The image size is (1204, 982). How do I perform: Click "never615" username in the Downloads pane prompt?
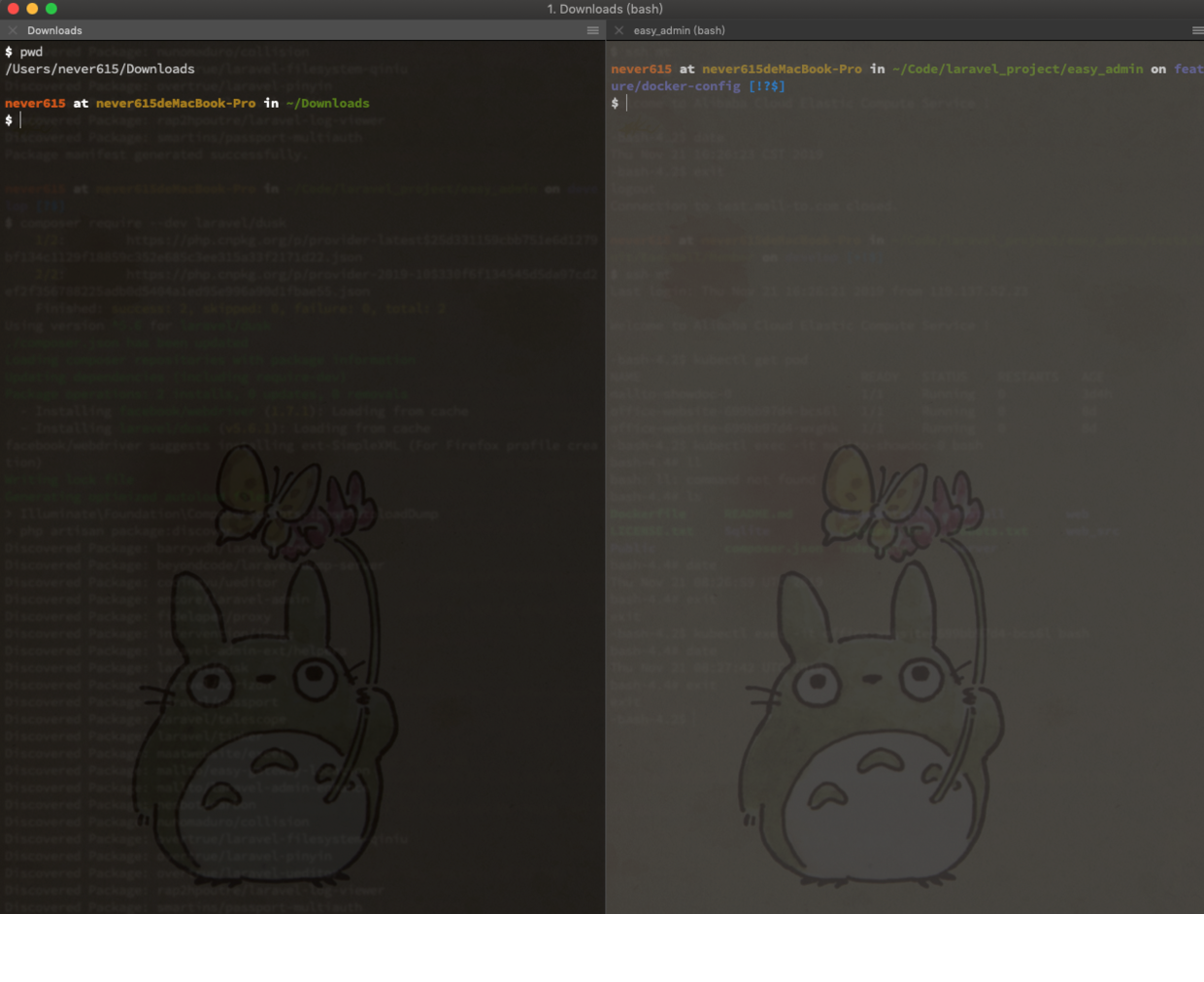tap(35, 103)
